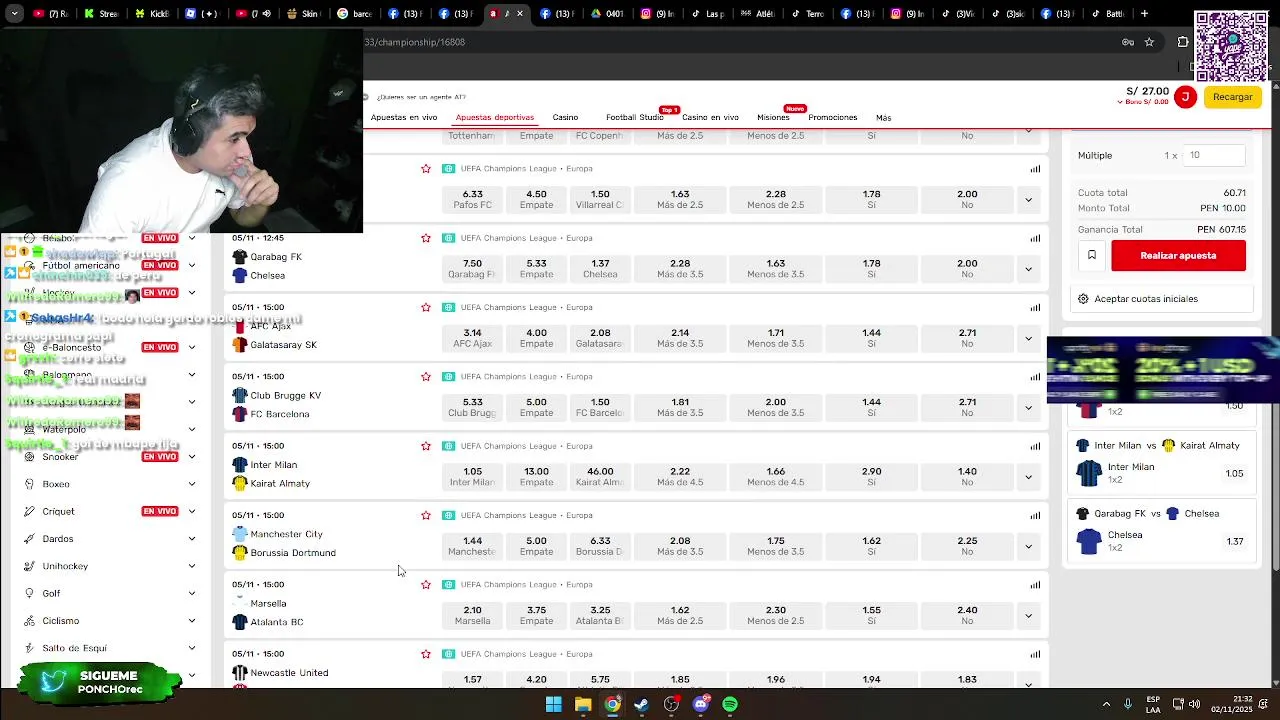Expand the Ciclismo sidebar category

click(192, 621)
